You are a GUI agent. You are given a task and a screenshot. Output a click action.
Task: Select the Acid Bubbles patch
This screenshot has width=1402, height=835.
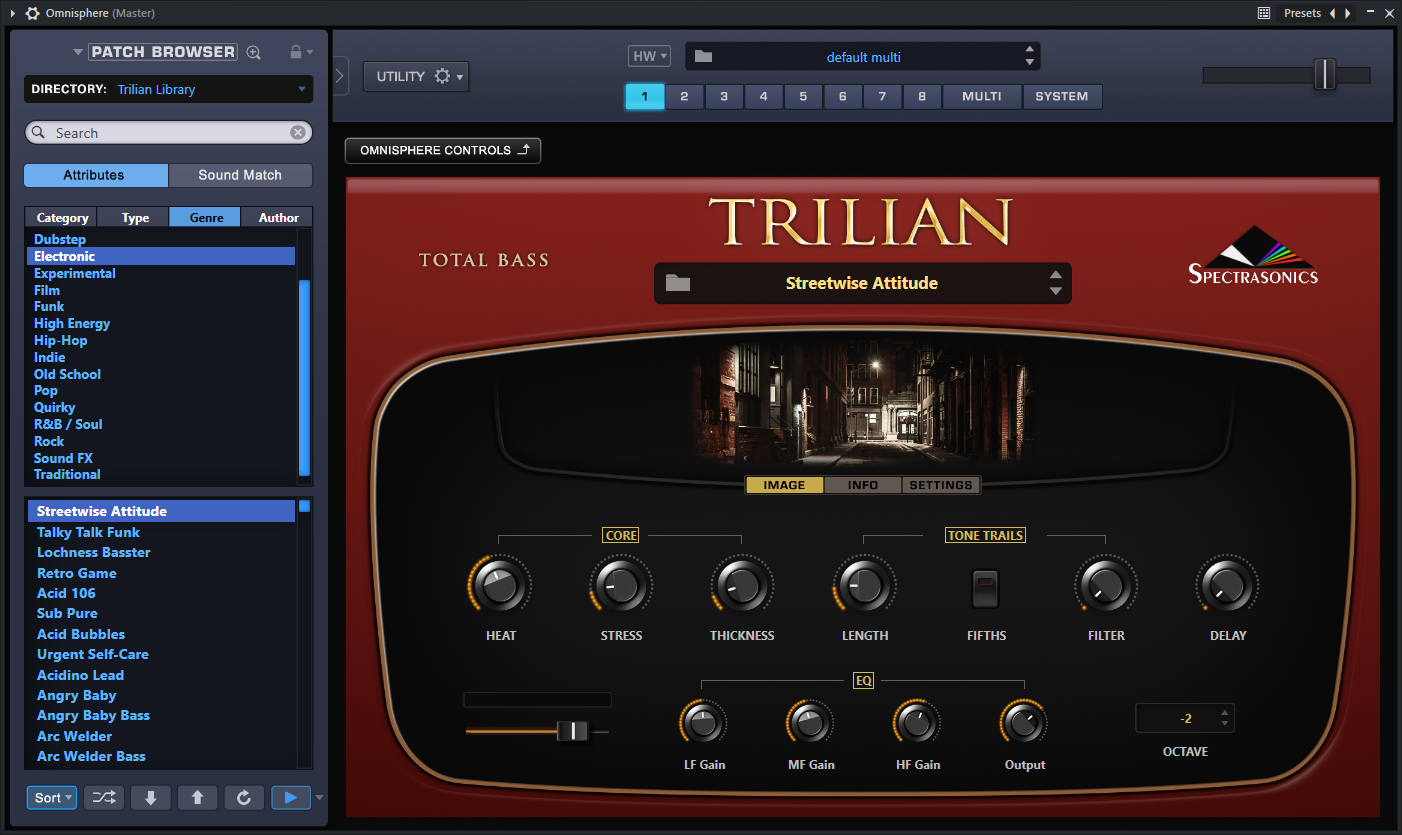(81, 634)
